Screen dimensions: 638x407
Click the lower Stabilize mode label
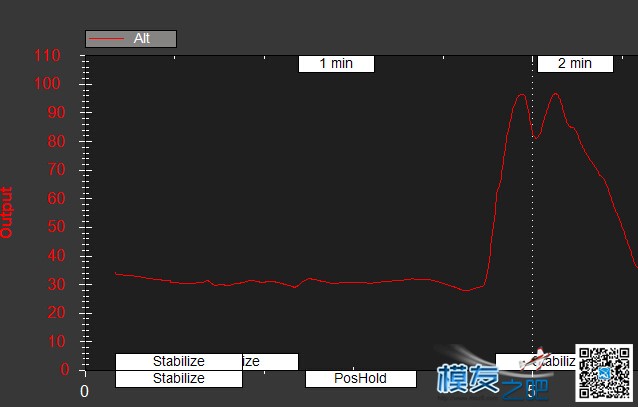click(179, 379)
